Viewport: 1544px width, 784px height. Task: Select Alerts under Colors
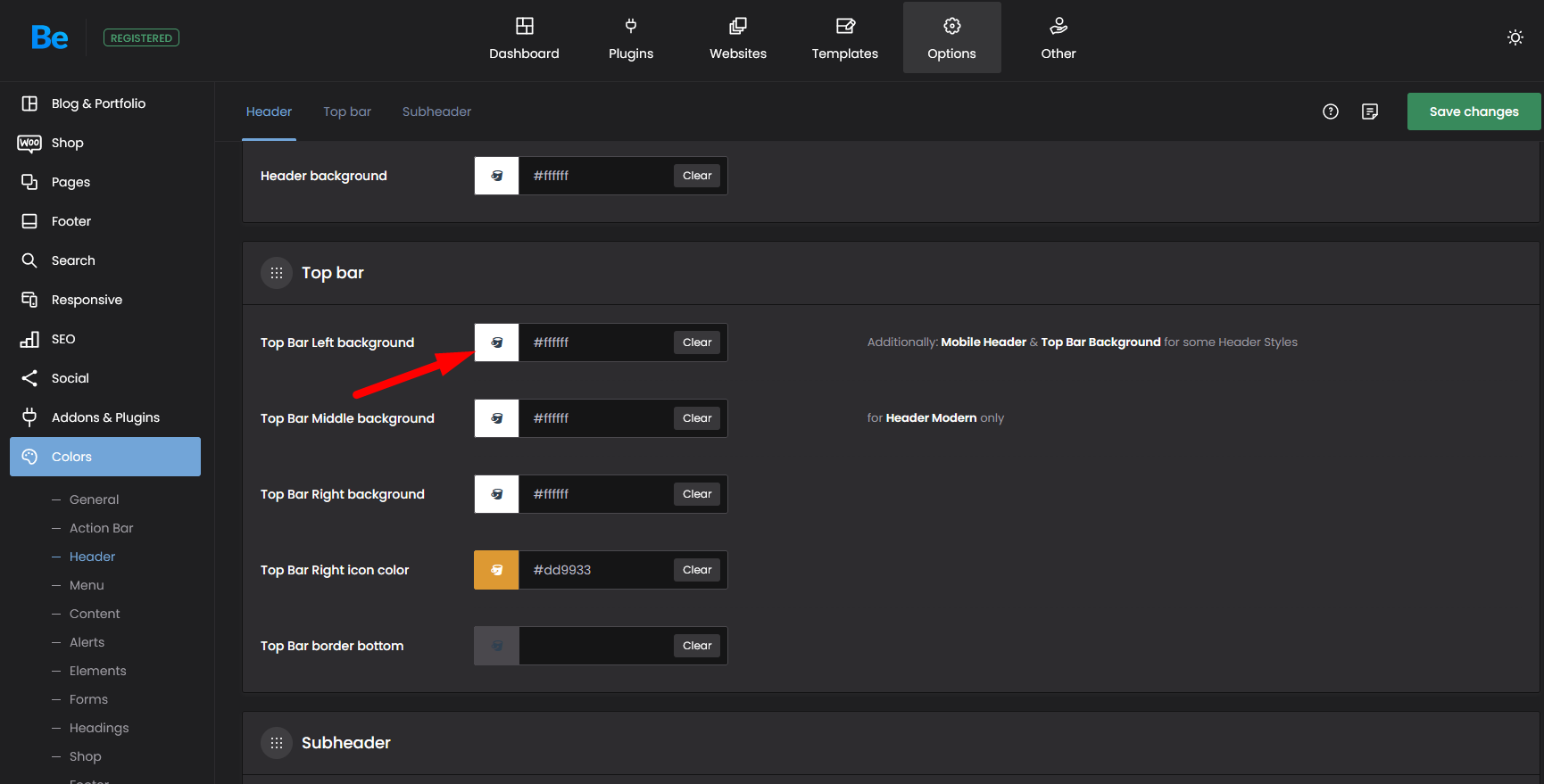(x=87, y=642)
